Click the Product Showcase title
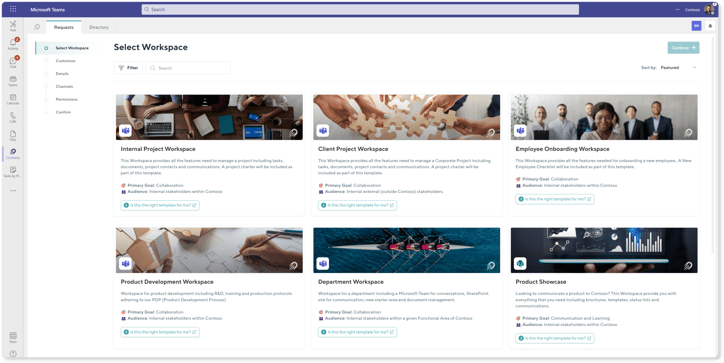The height and width of the screenshot is (363, 724). [541, 282]
